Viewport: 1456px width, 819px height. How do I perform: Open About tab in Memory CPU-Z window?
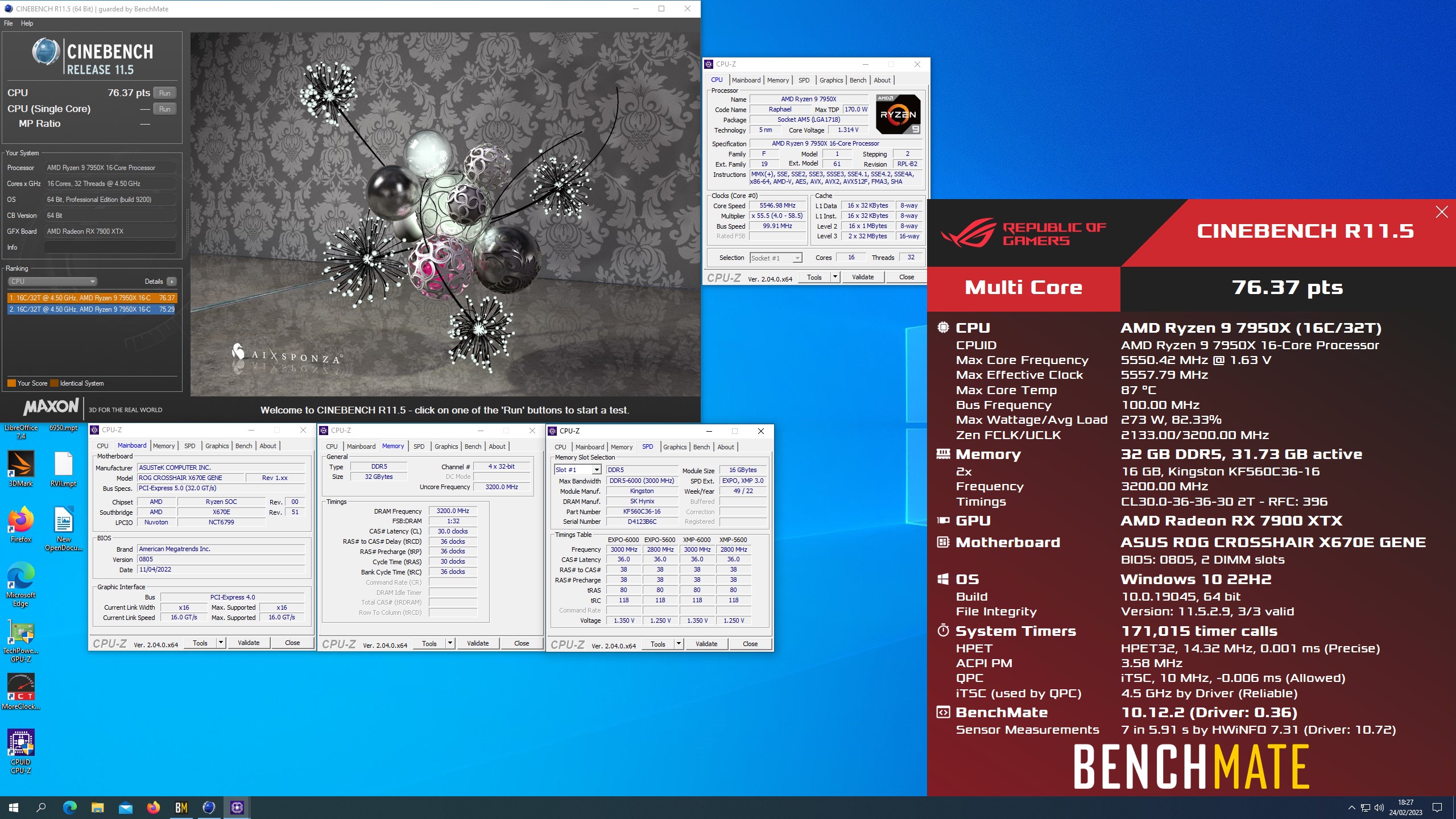pos(497,446)
